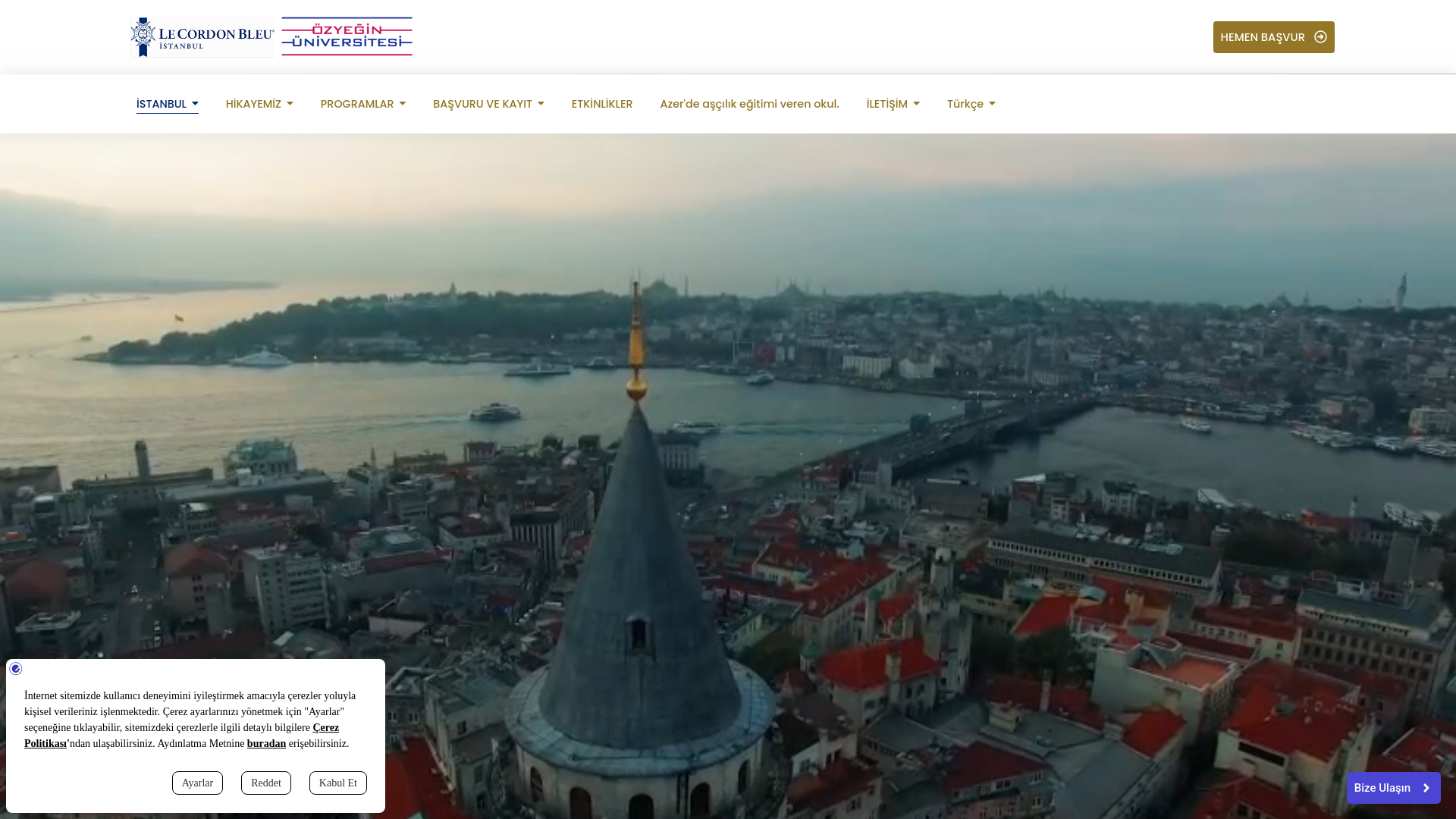The width and height of the screenshot is (1456, 819).
Task: Open the Bize Ulaşın contact button
Action: click(1393, 788)
